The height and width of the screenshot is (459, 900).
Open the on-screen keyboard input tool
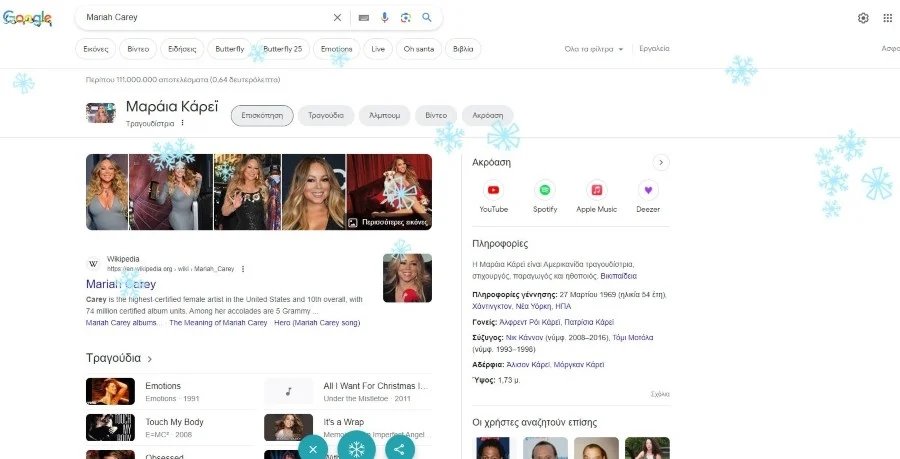pyautogui.click(x=363, y=18)
